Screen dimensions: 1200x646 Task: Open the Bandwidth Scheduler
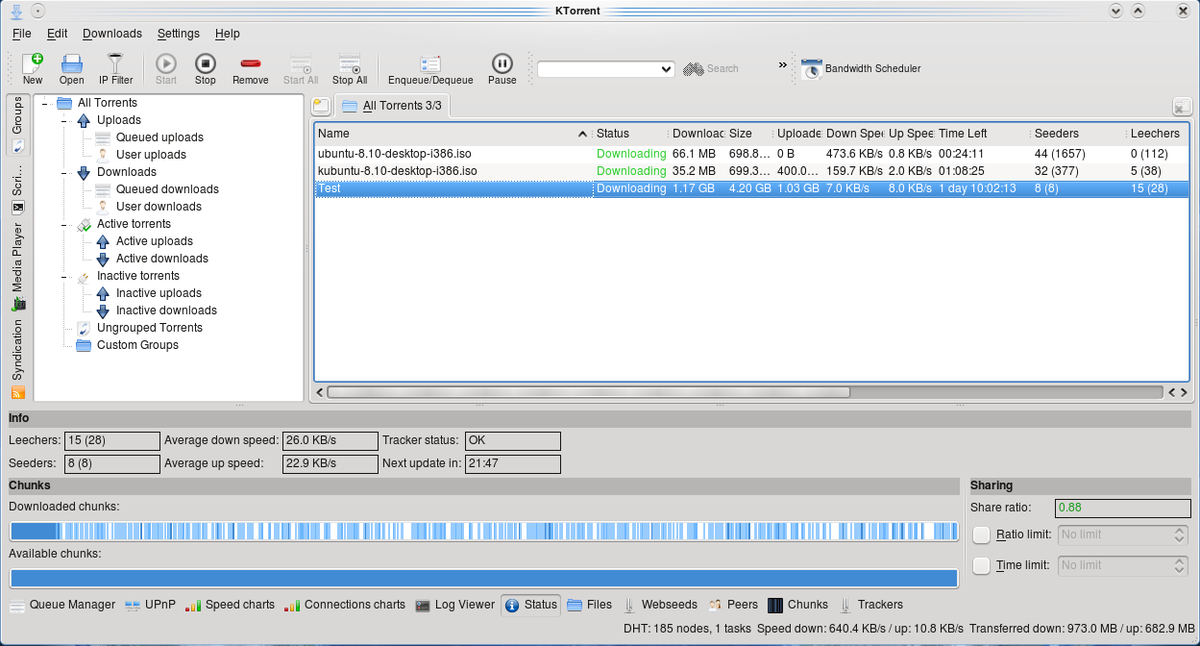click(861, 69)
